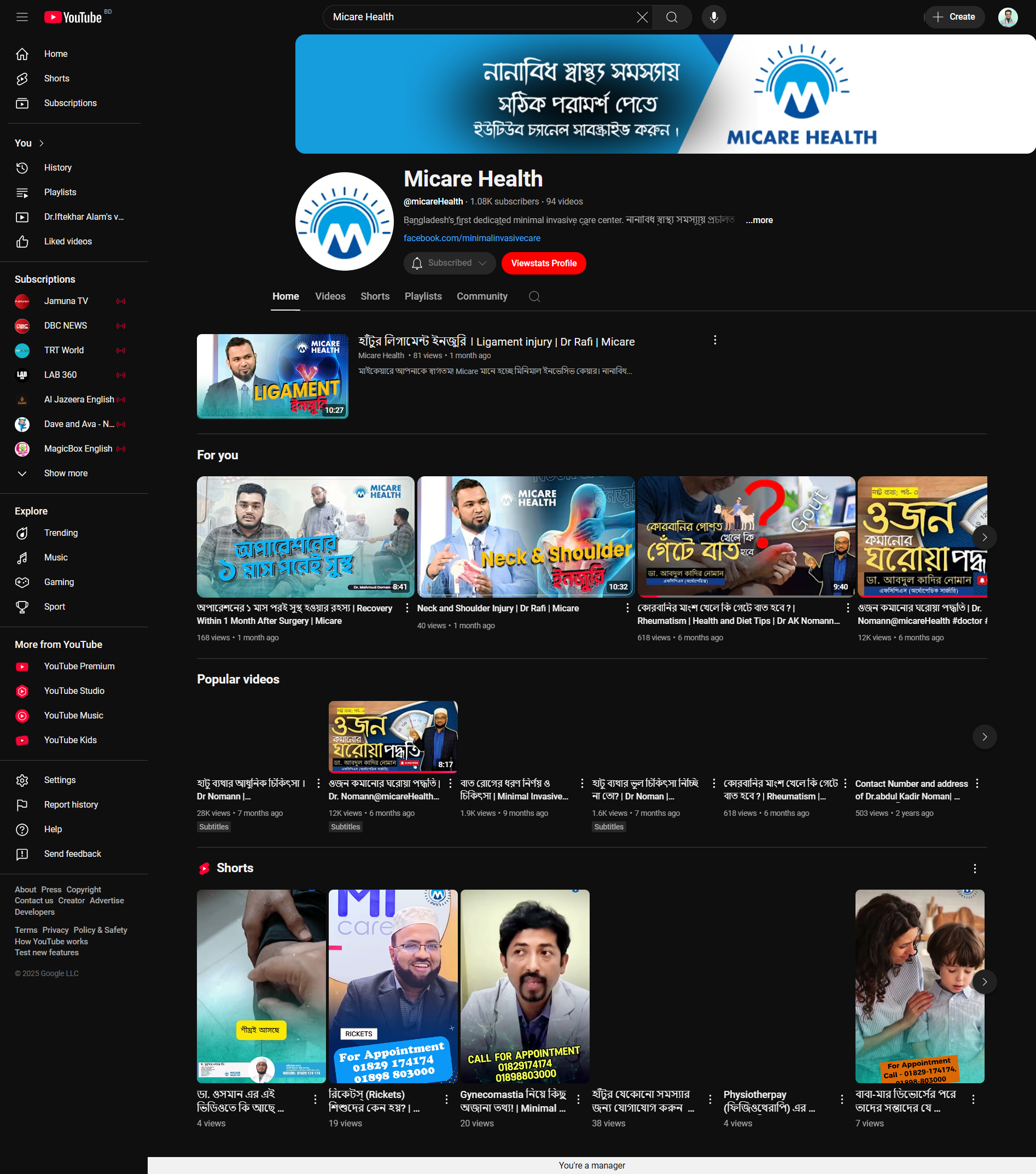Screen dimensions: 1036x1174
Task: Open Dave and Ava subscription
Action: (x=73, y=424)
